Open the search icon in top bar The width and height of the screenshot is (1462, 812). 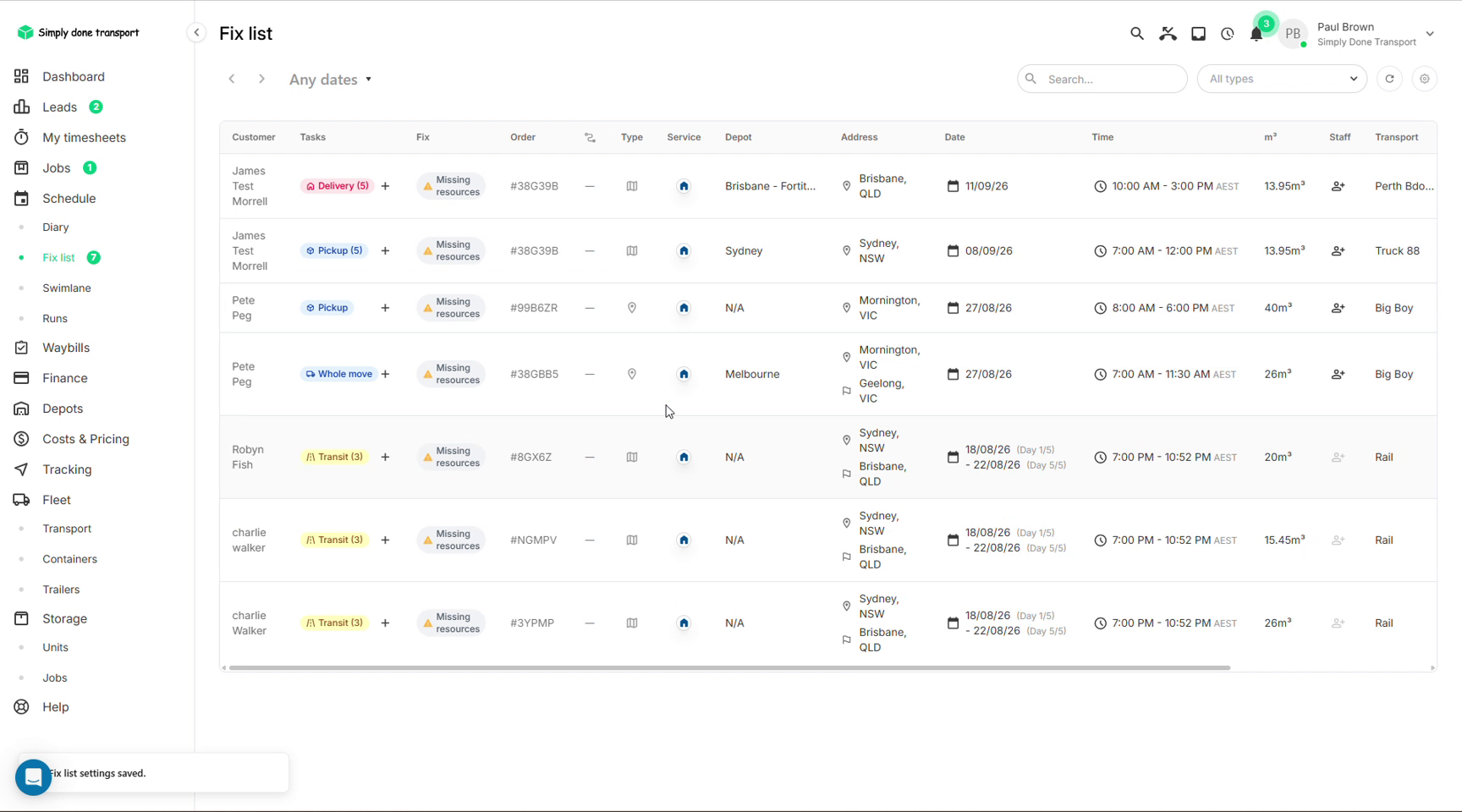[1136, 34]
